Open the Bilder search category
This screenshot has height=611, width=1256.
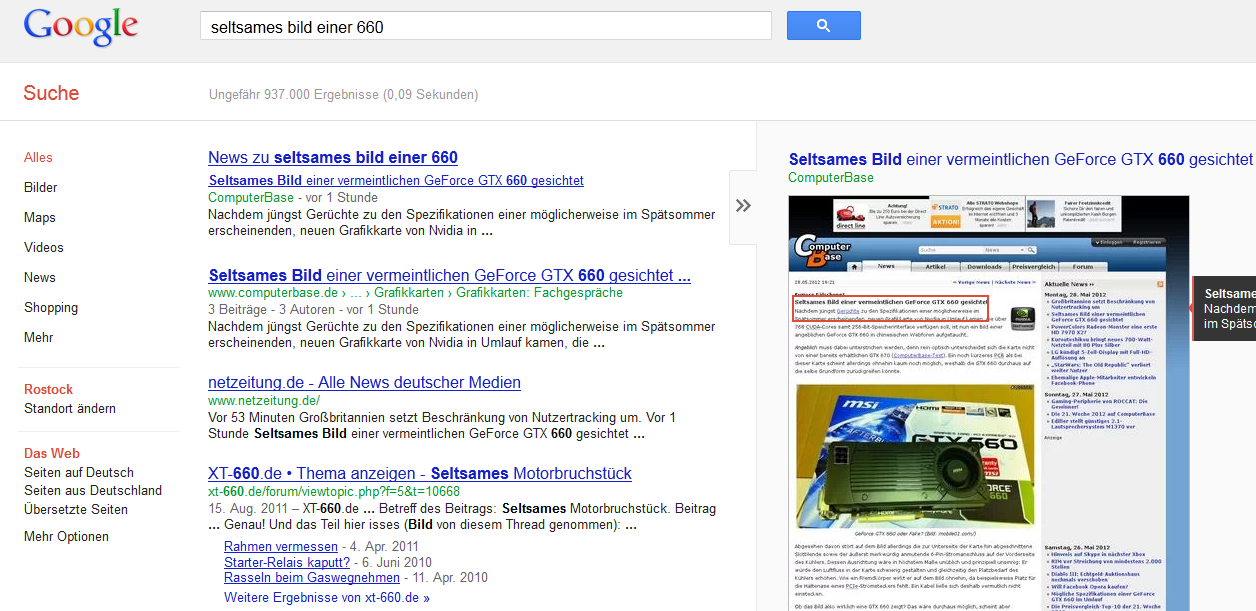tap(41, 187)
